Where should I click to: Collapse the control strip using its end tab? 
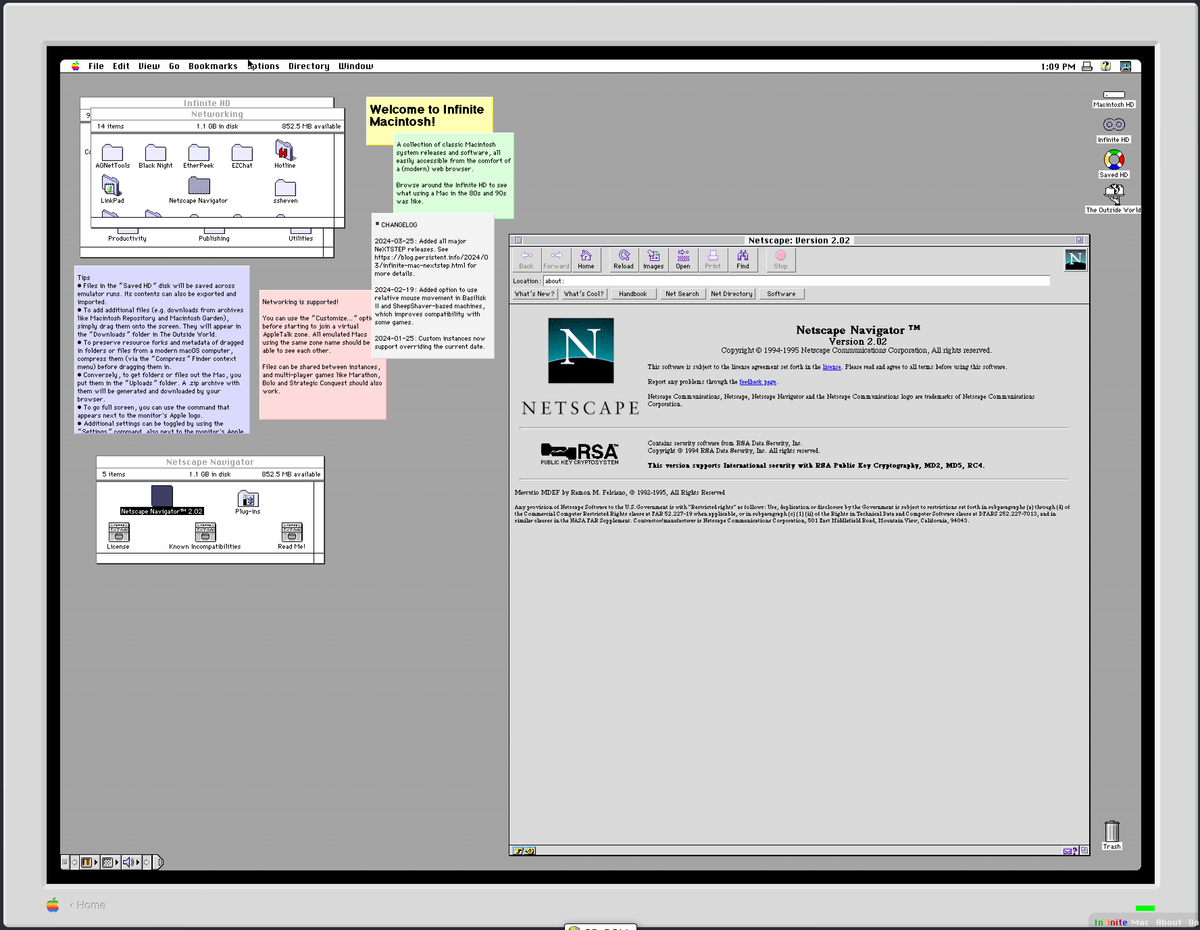point(159,862)
